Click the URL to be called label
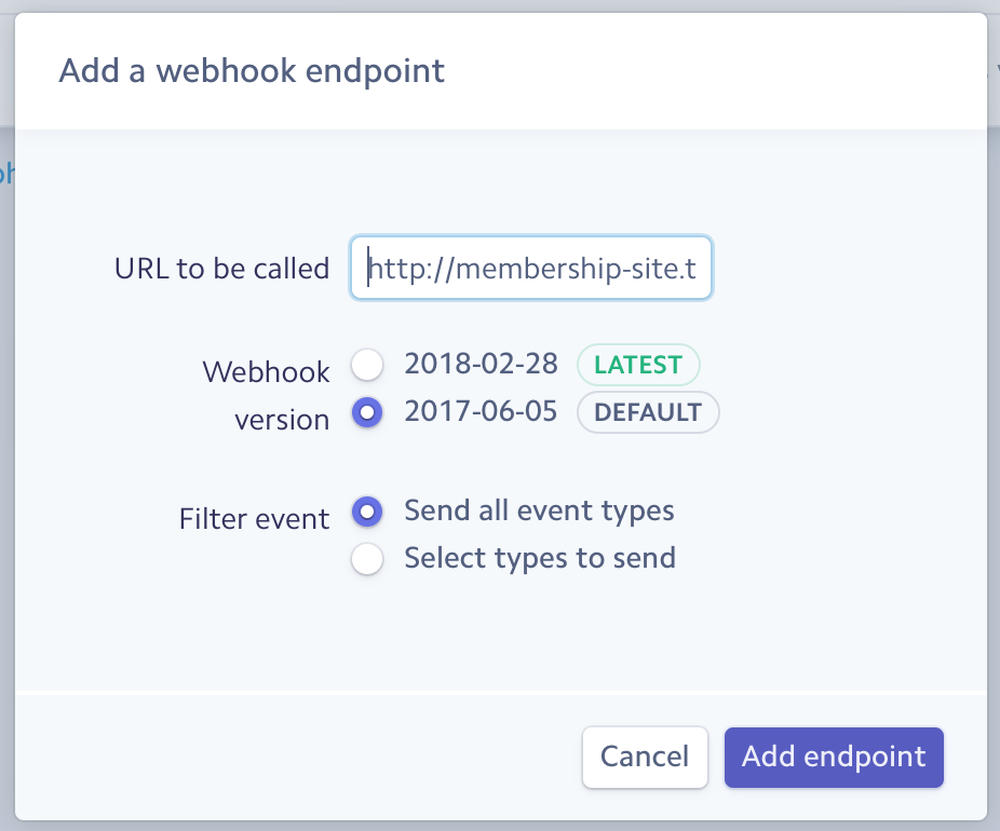 pos(221,268)
